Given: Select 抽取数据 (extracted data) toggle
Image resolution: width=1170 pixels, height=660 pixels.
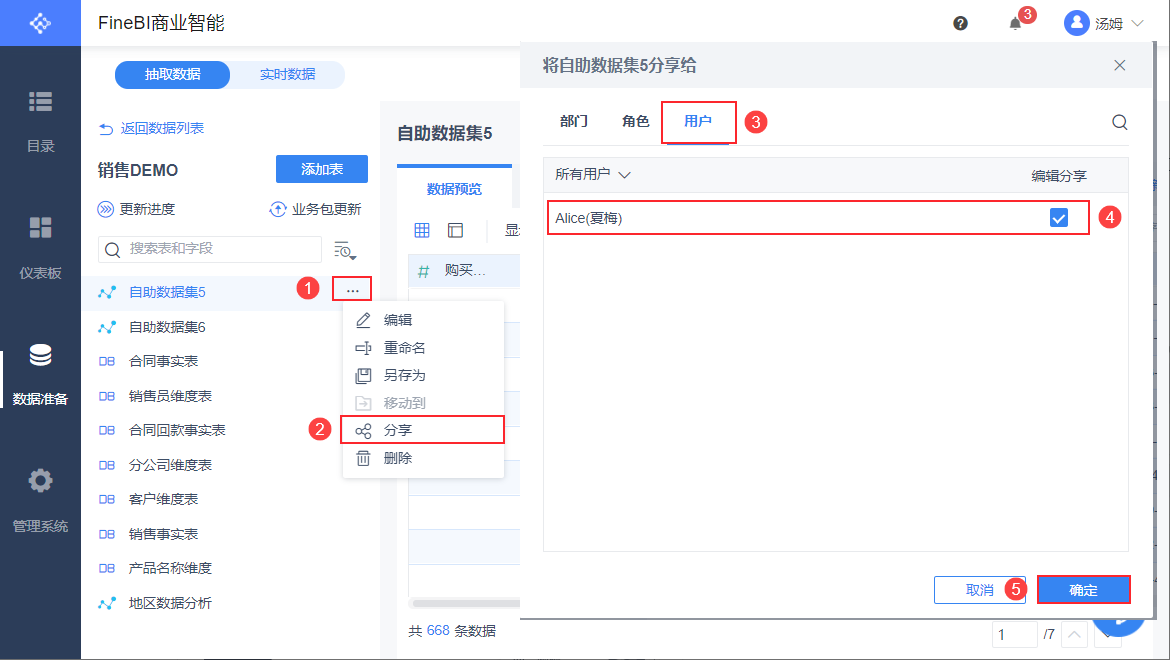Looking at the screenshot, I should [x=172, y=75].
